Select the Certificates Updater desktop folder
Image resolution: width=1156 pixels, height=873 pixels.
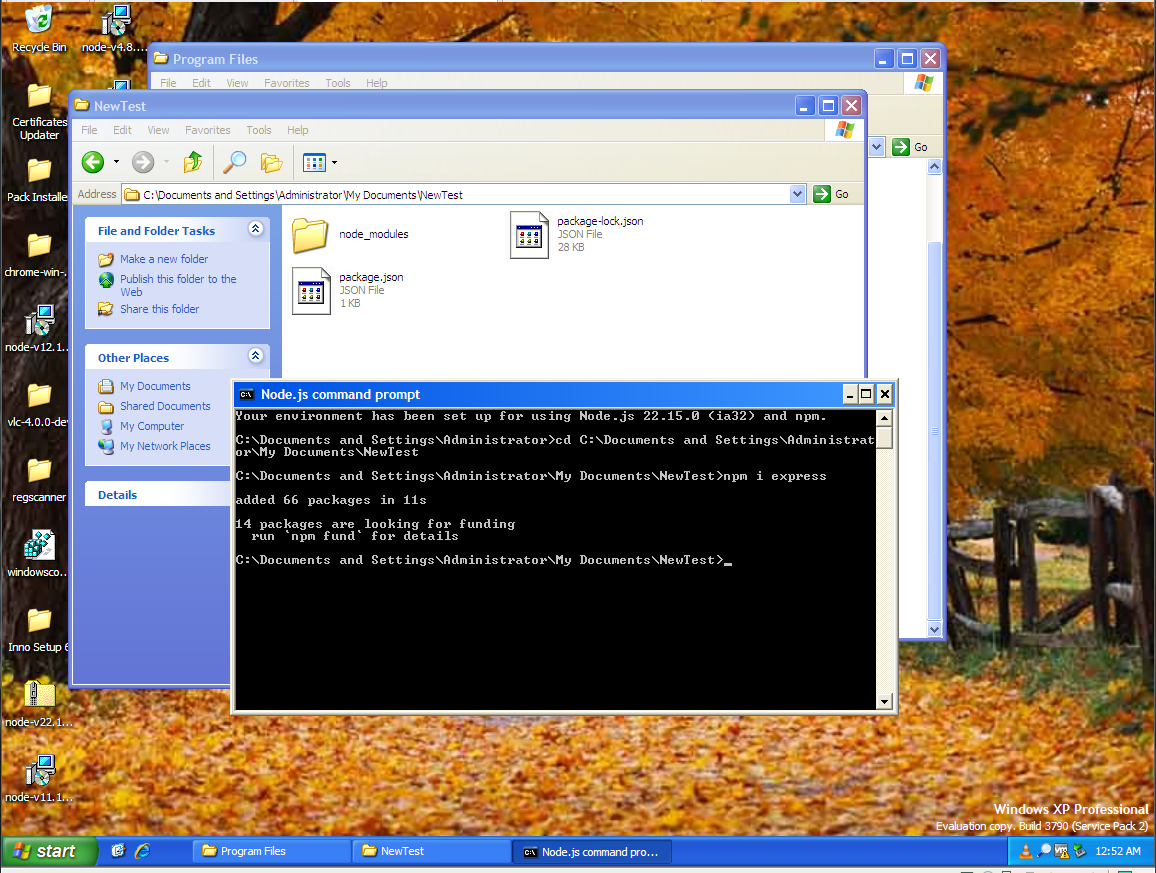pos(39,95)
